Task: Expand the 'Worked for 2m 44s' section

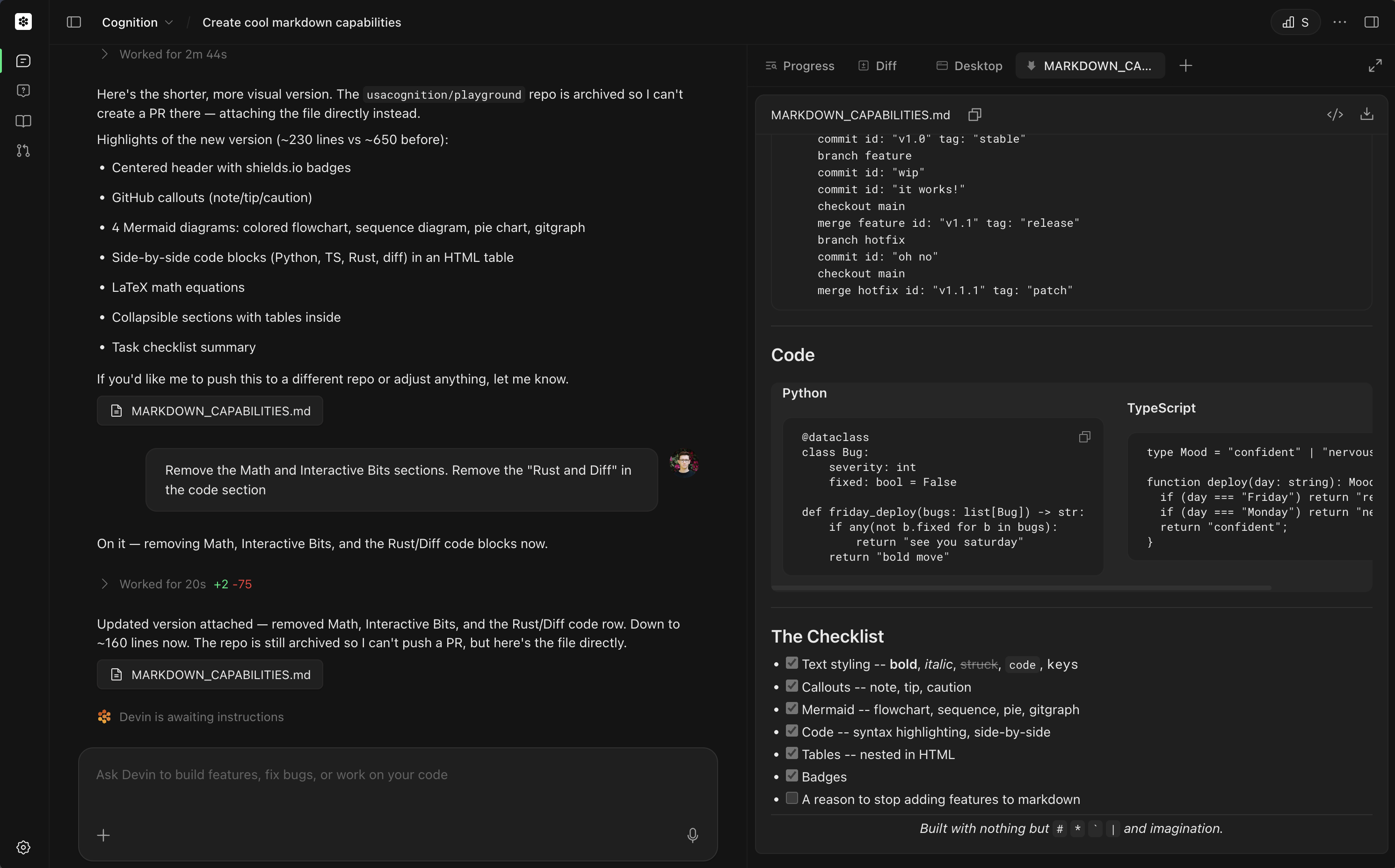Action: 172,55
